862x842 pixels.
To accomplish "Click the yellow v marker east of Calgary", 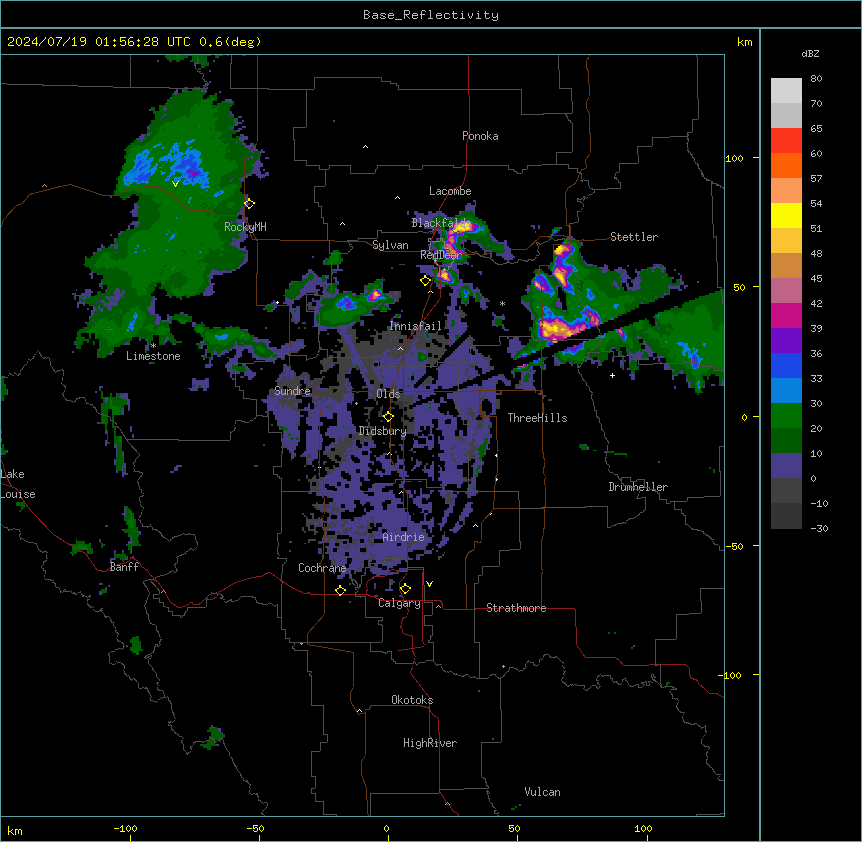I will (429, 584).
